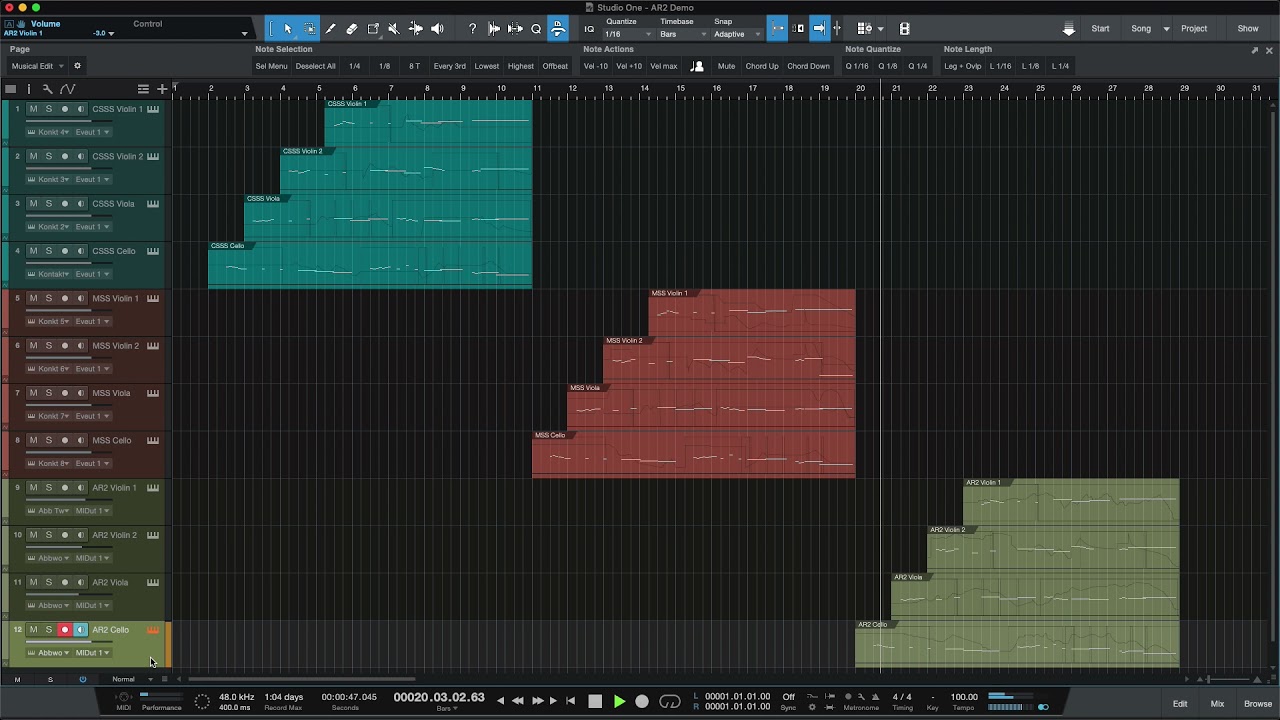The width and height of the screenshot is (1280, 720).
Task: Click the Vel +10 button
Action: (x=629, y=66)
